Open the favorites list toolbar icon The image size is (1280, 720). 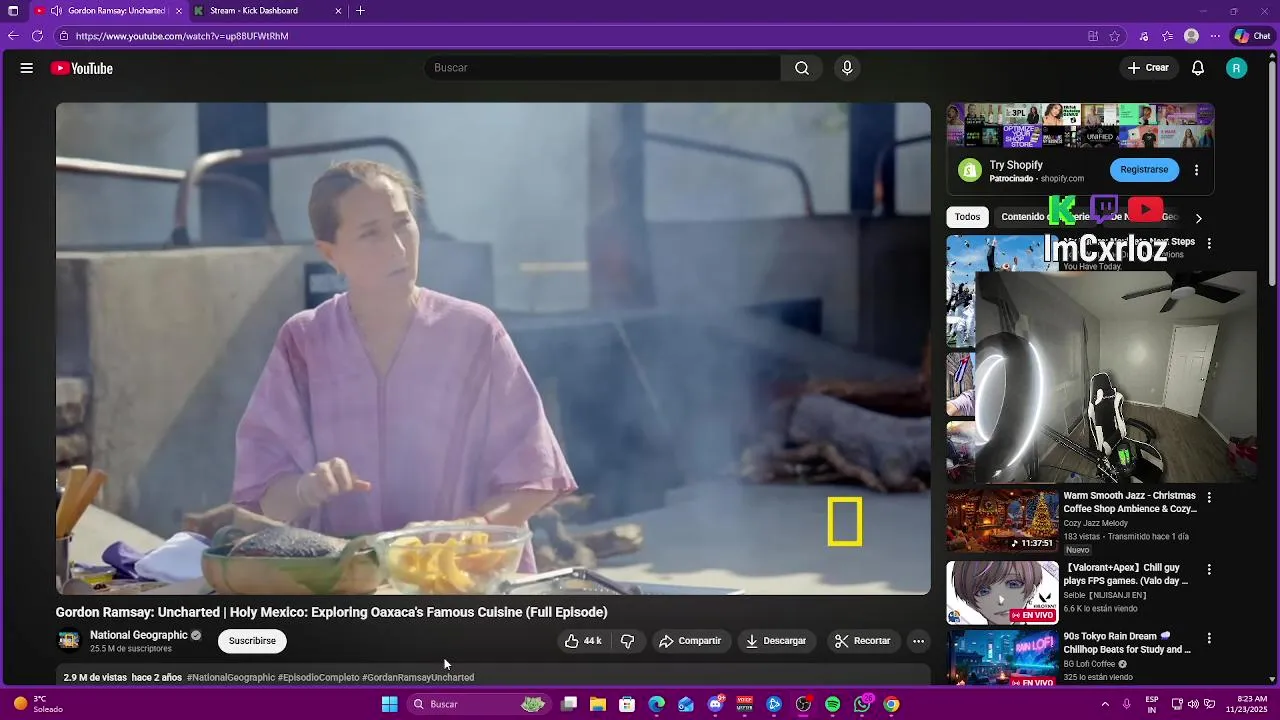pos(1167,36)
